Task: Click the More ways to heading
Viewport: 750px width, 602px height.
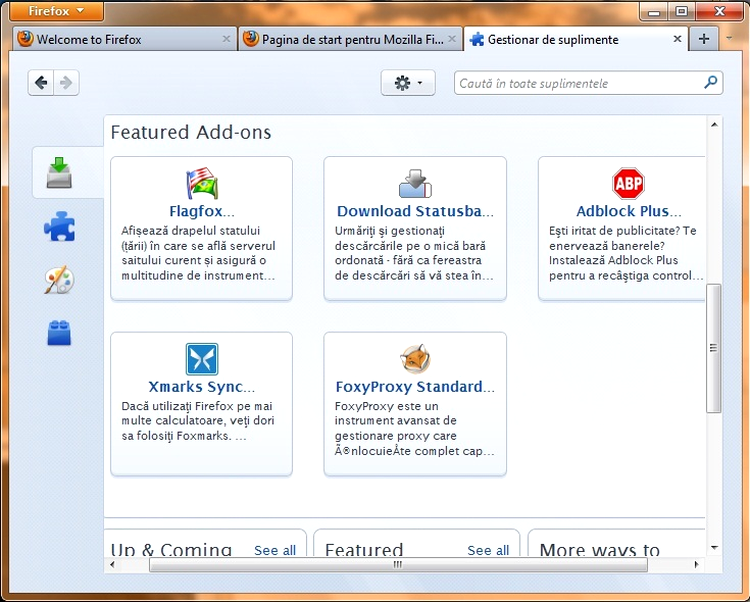Action: 600,550
